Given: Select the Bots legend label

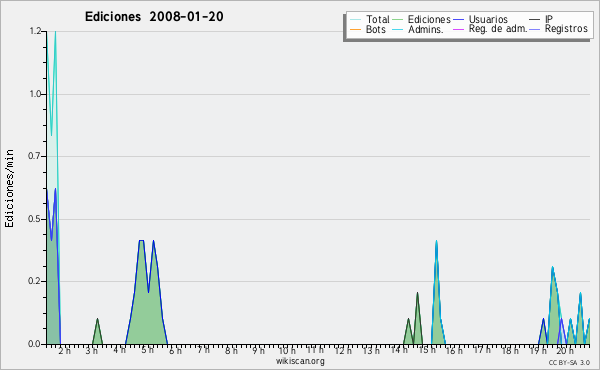Looking at the screenshot, I should (x=375, y=29).
